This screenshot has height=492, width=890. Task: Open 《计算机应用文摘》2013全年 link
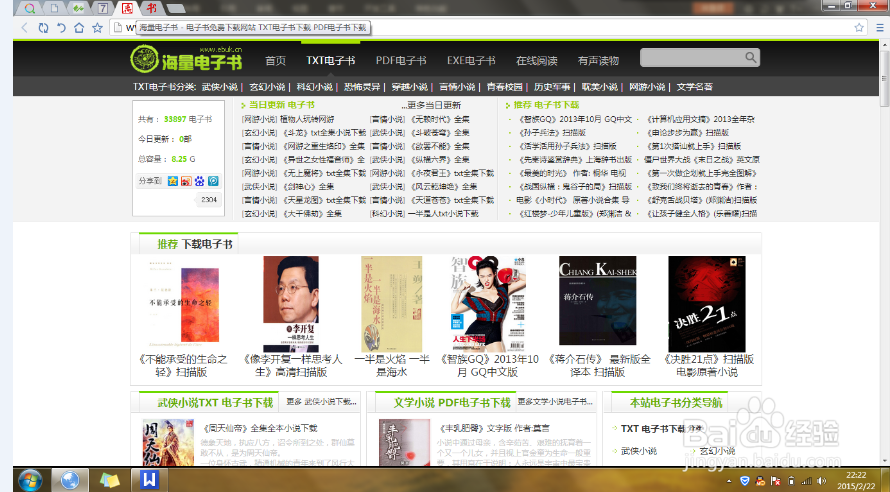pos(700,119)
